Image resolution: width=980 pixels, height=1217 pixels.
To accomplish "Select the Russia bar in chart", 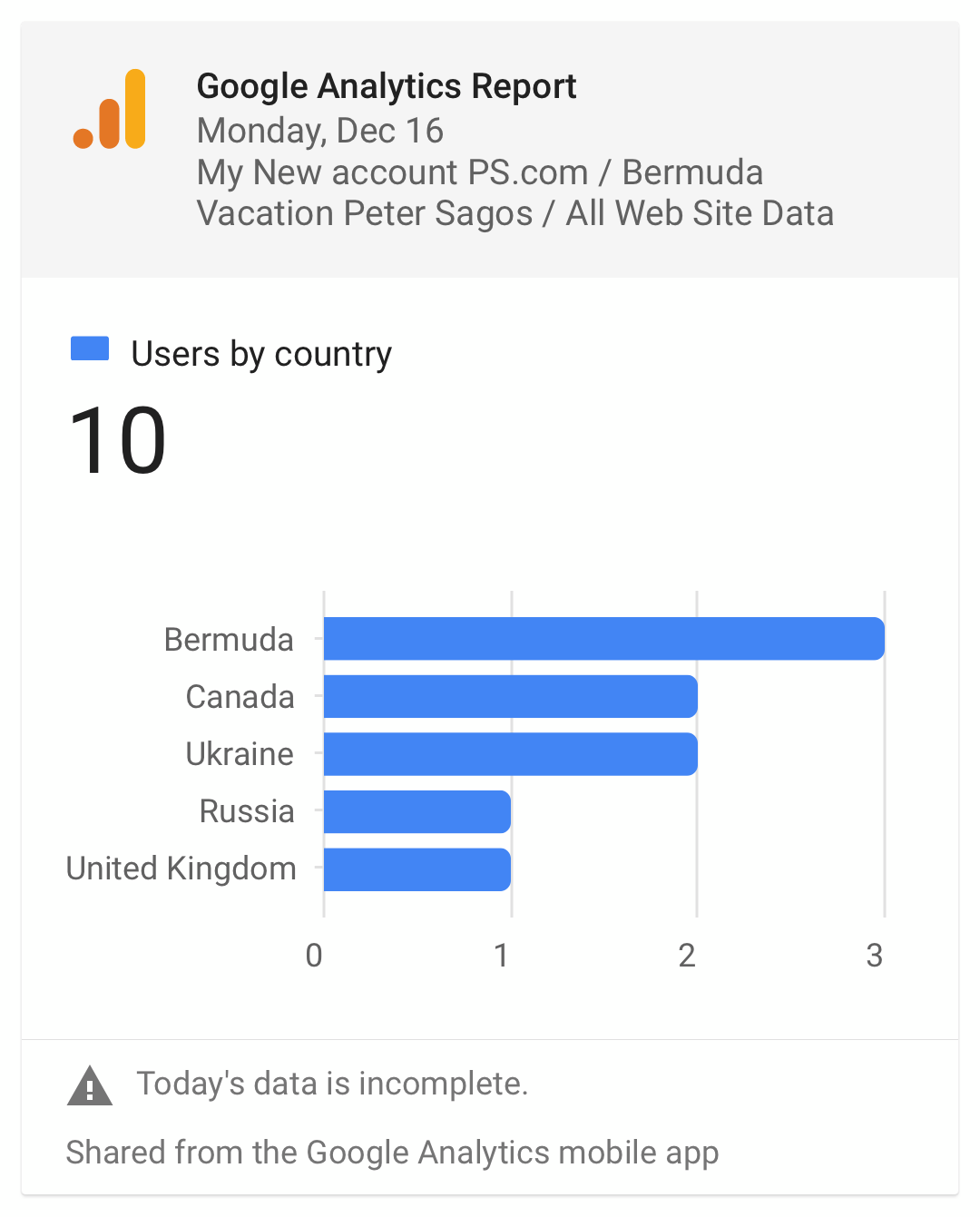I will point(417,811).
